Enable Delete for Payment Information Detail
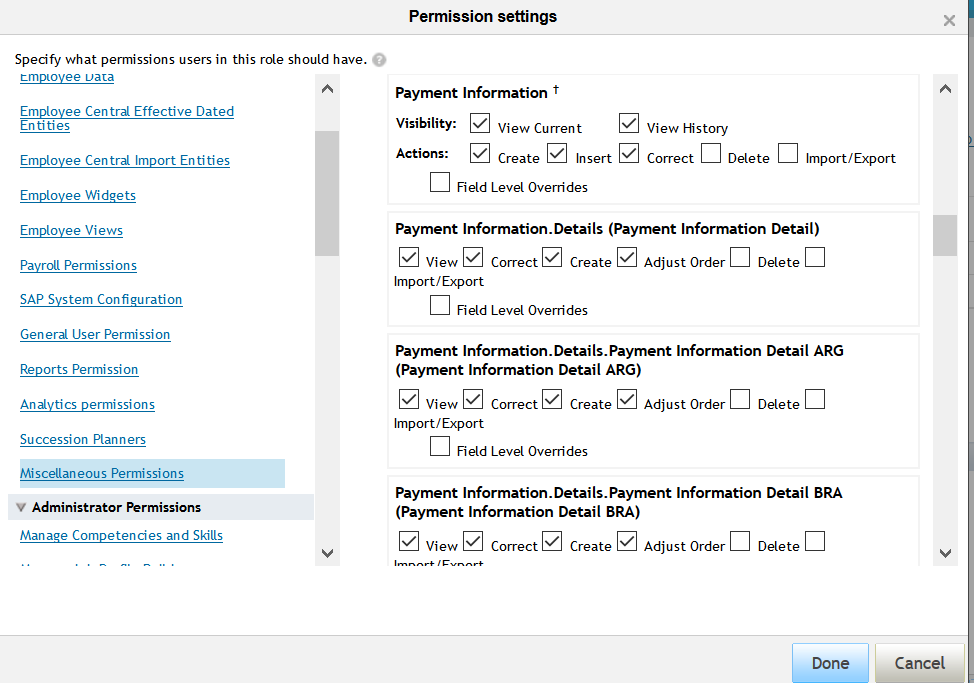This screenshot has height=683, width=974. click(740, 257)
